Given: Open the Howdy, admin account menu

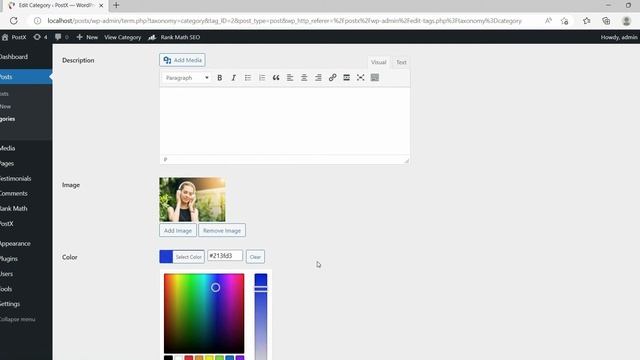Looking at the screenshot, I should pyautogui.click(x=619, y=37).
